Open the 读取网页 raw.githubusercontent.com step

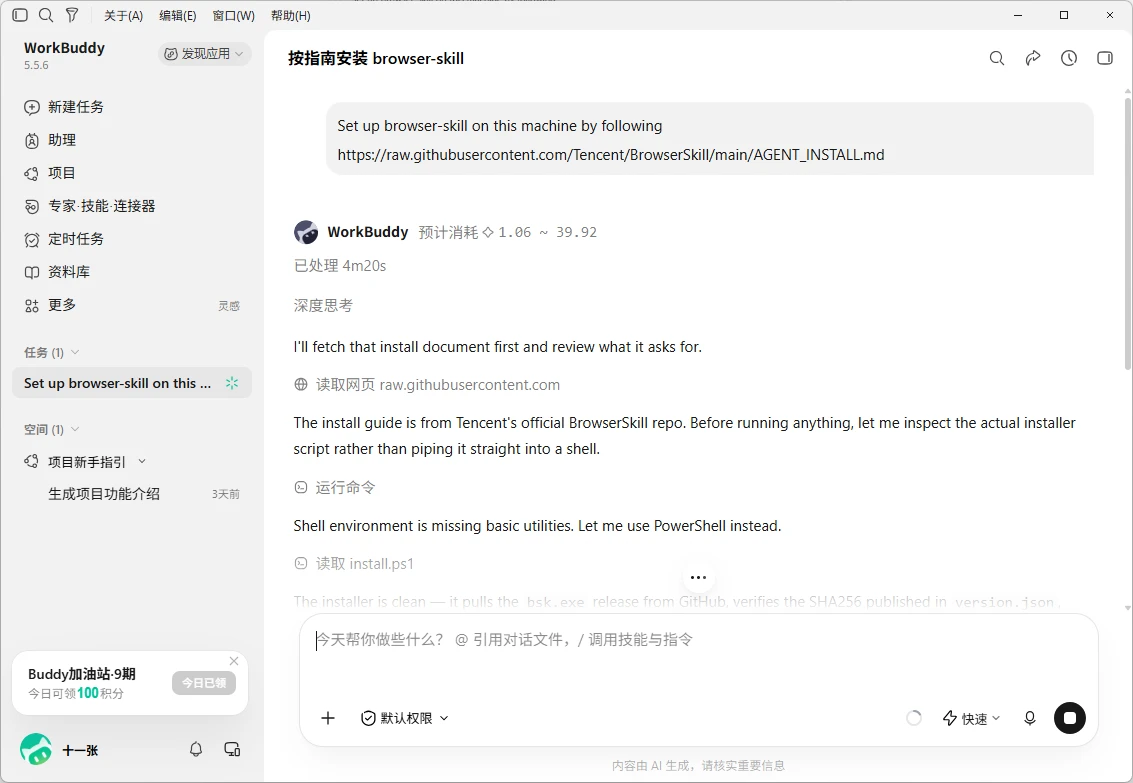pyautogui.click(x=427, y=385)
